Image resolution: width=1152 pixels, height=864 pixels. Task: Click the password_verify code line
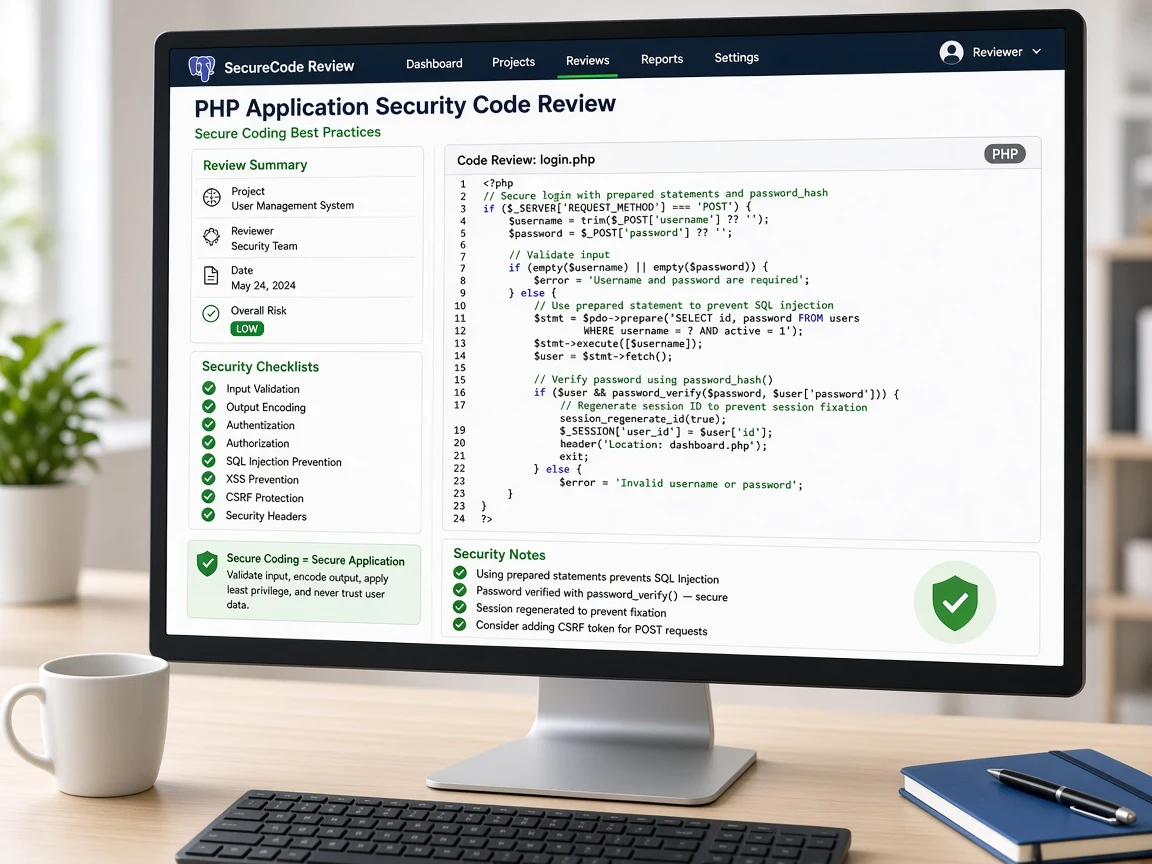tap(716, 394)
